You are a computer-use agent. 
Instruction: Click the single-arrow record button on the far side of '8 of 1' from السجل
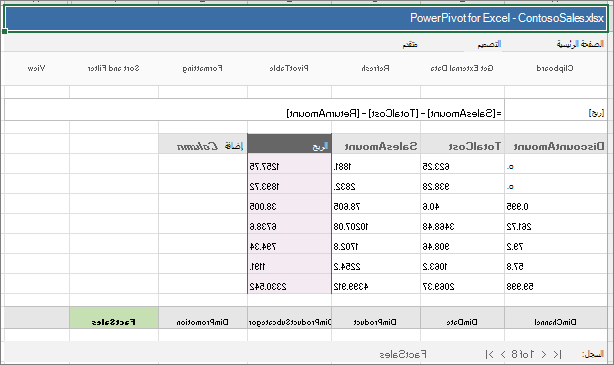point(503,354)
